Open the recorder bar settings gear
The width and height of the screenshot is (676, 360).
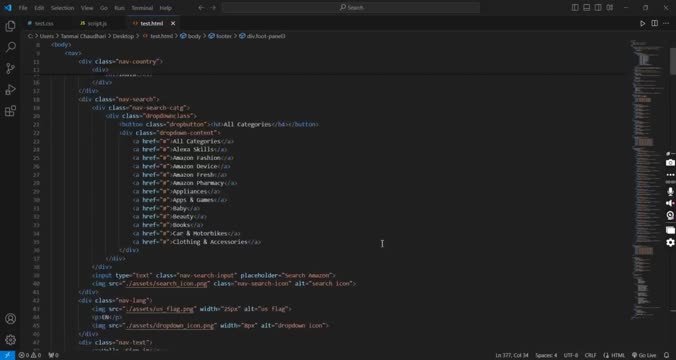point(670,243)
